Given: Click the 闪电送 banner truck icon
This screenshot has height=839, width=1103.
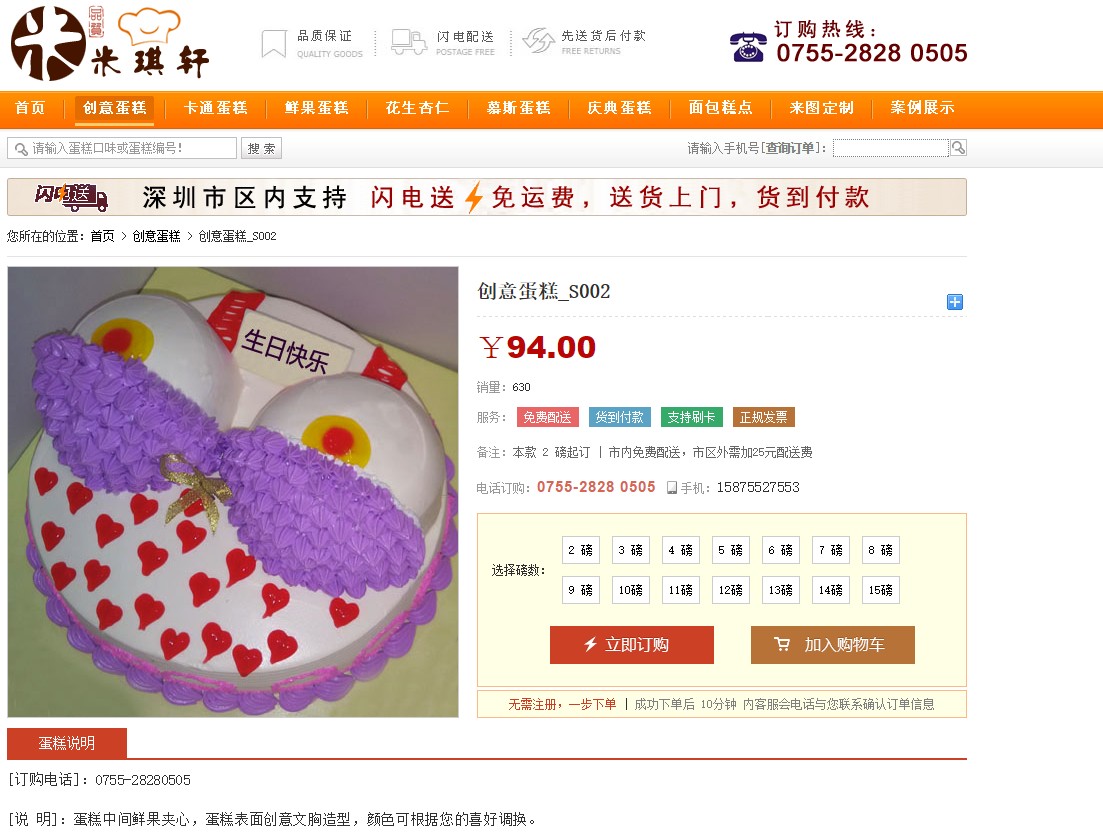Looking at the screenshot, I should click(x=71, y=197).
